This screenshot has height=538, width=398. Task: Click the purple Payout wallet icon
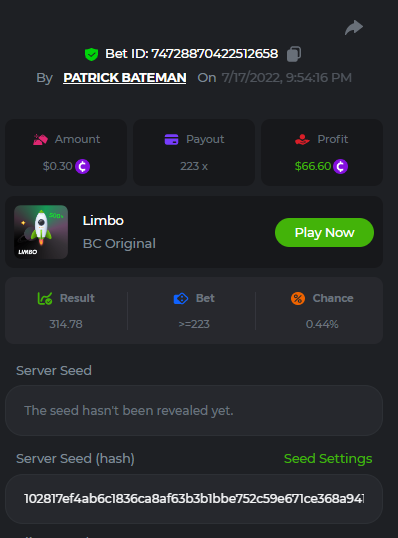point(172,140)
